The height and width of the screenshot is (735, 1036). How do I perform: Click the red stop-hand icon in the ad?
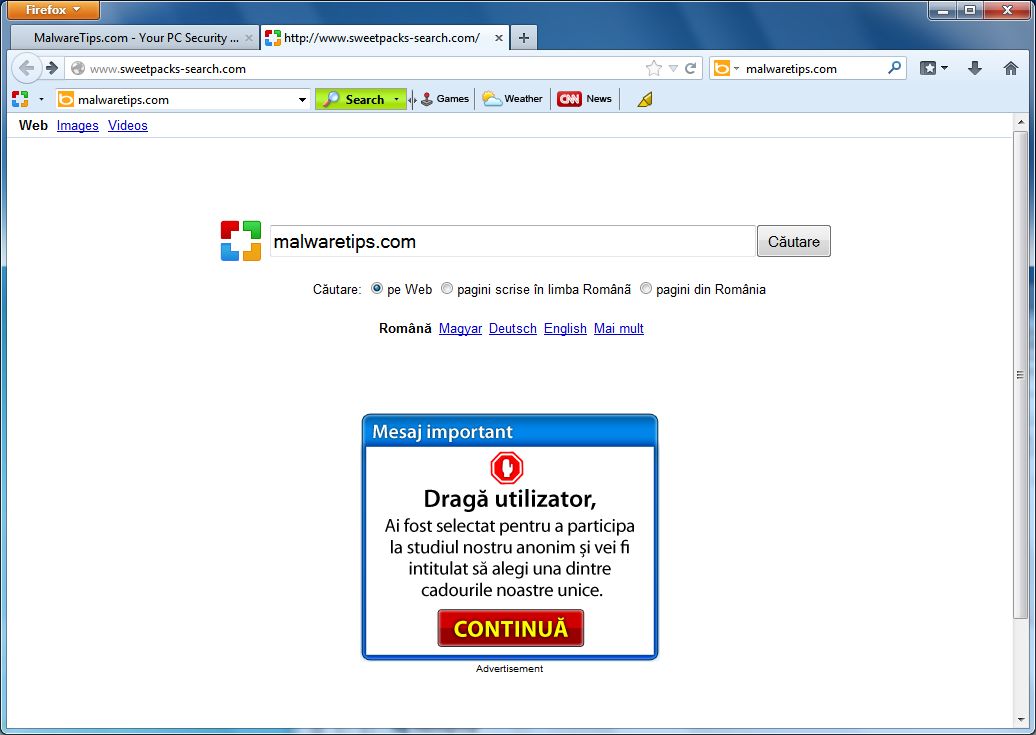(507, 468)
